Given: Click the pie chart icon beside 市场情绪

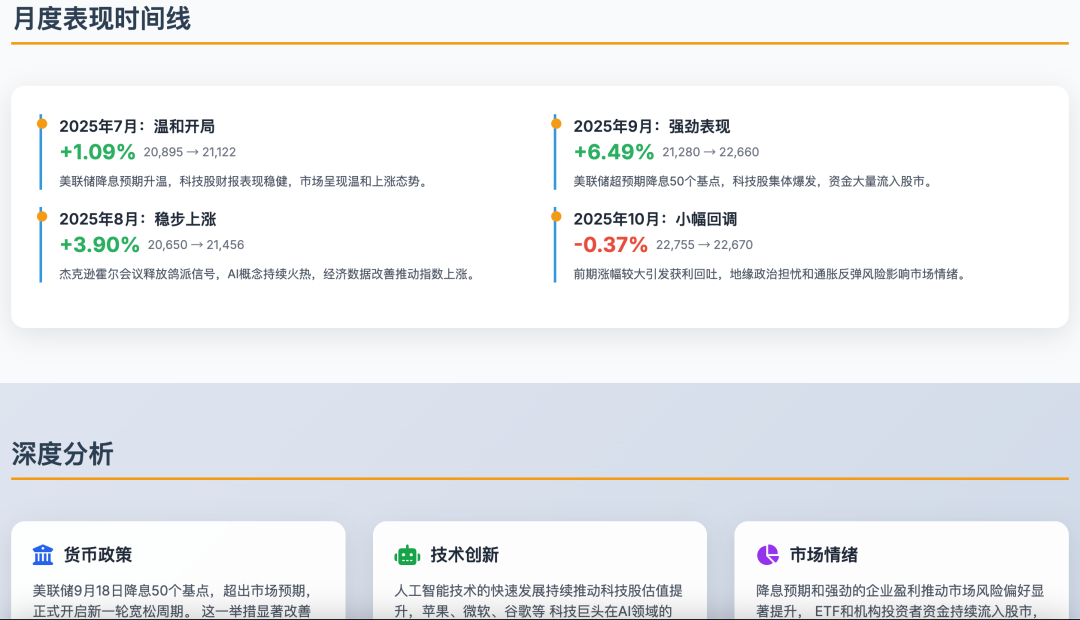Looking at the screenshot, I should (x=768, y=555).
